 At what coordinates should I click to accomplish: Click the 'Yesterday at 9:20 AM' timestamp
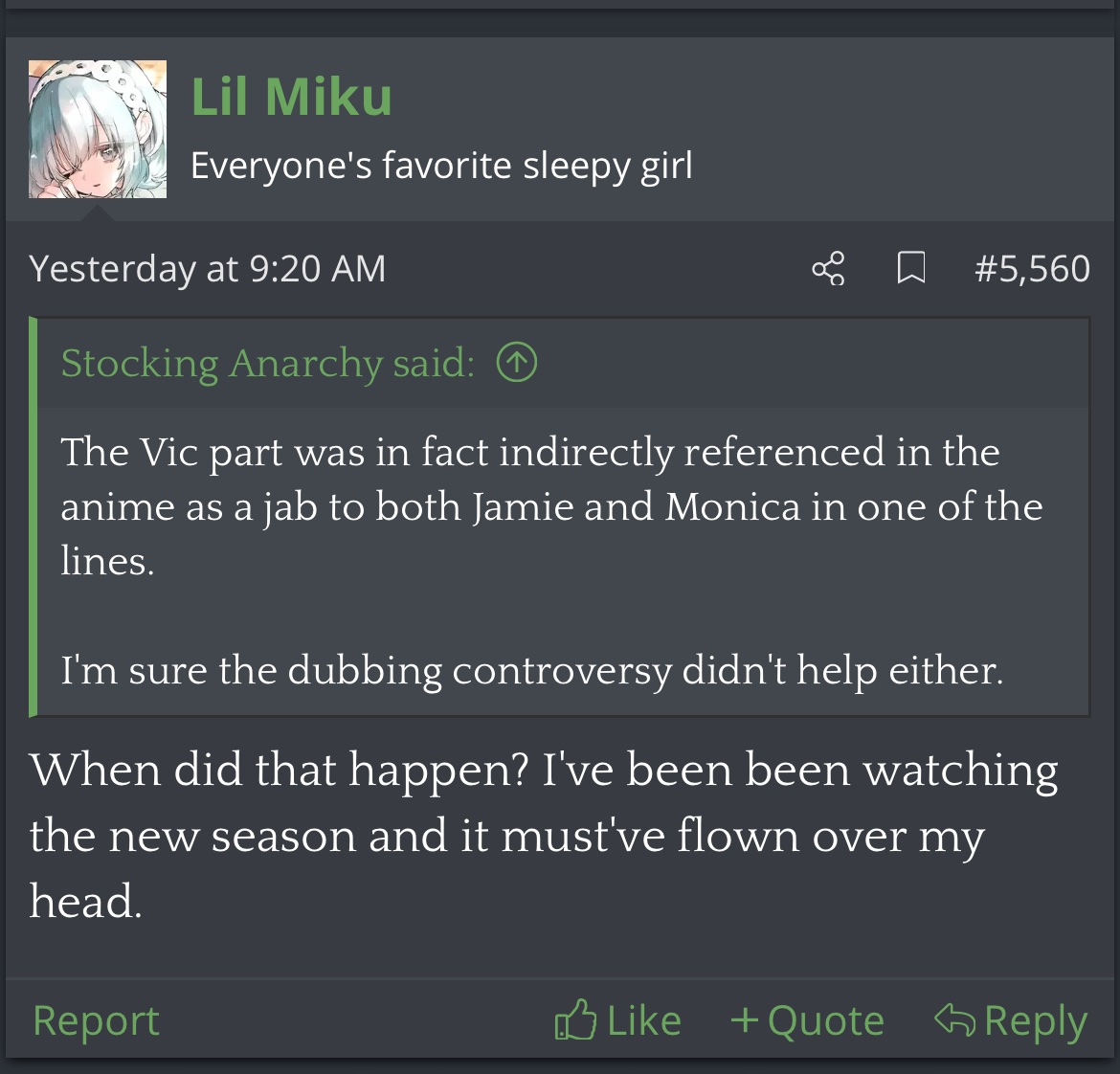(208, 269)
